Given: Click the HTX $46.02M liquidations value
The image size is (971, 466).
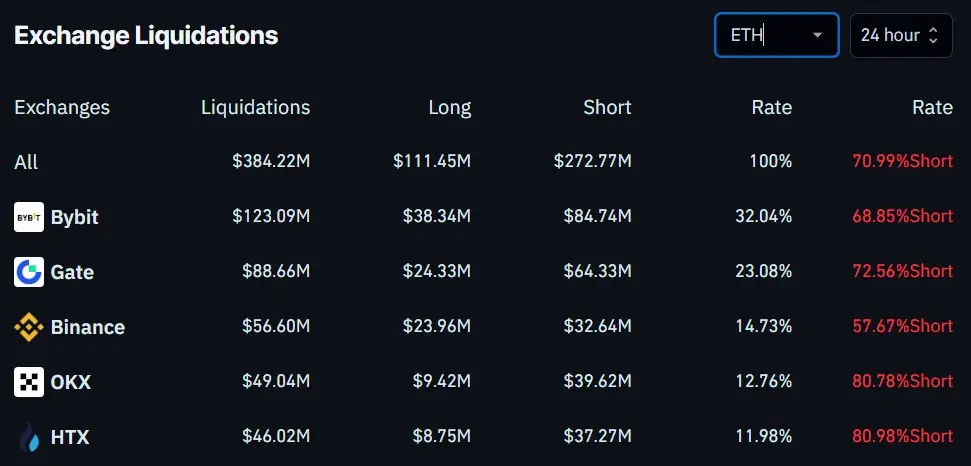Looking at the screenshot, I should tap(276, 436).
